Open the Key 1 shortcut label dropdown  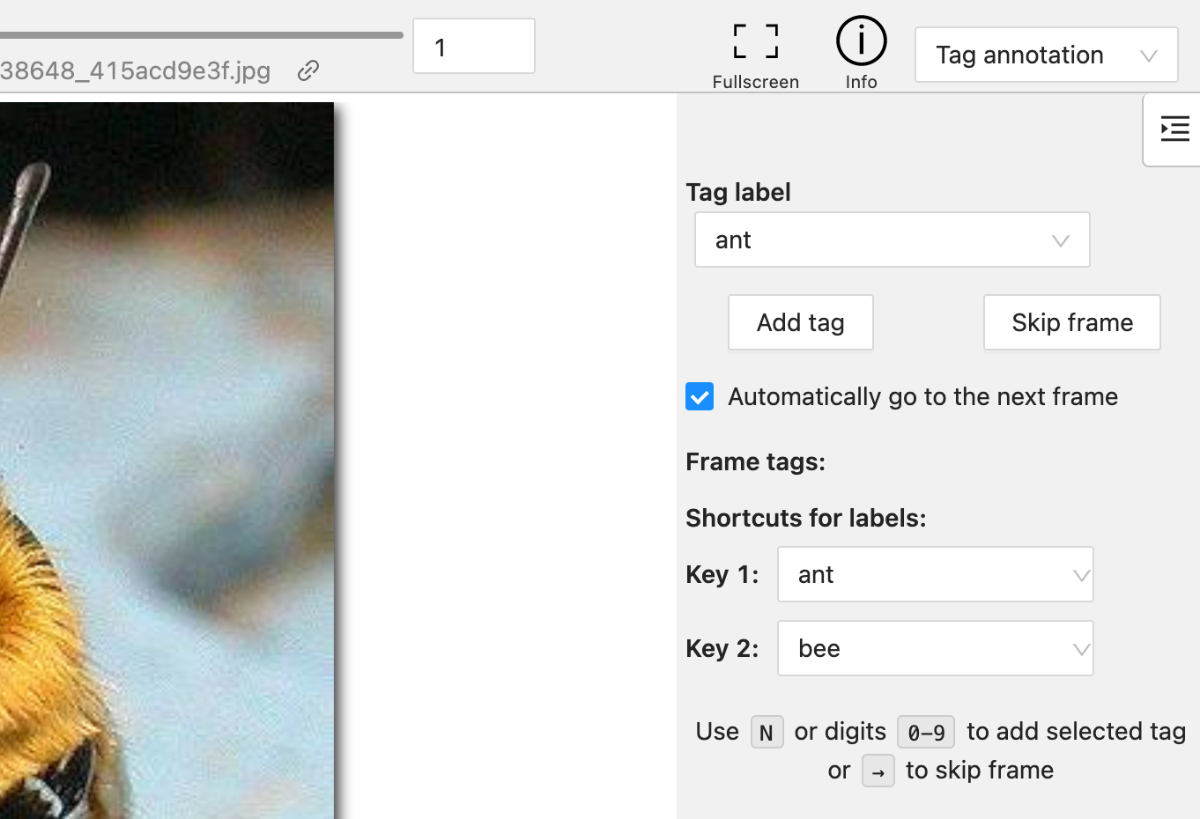click(935, 574)
